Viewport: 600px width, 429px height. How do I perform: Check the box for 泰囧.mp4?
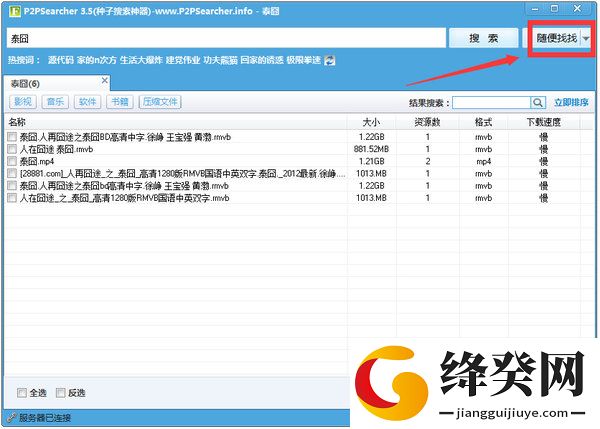(12, 161)
